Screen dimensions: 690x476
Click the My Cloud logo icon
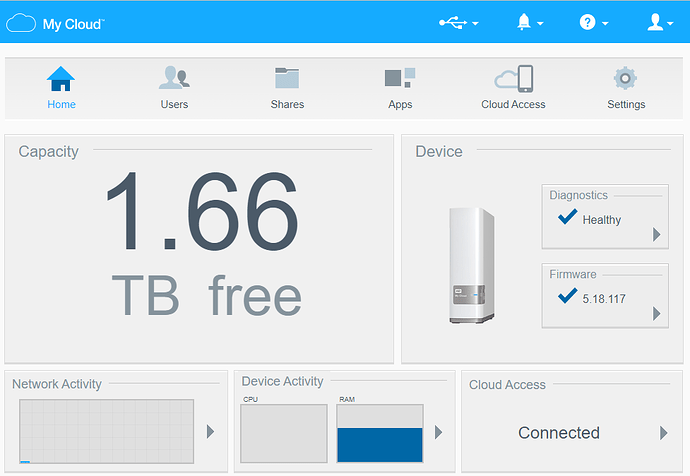[21, 23]
